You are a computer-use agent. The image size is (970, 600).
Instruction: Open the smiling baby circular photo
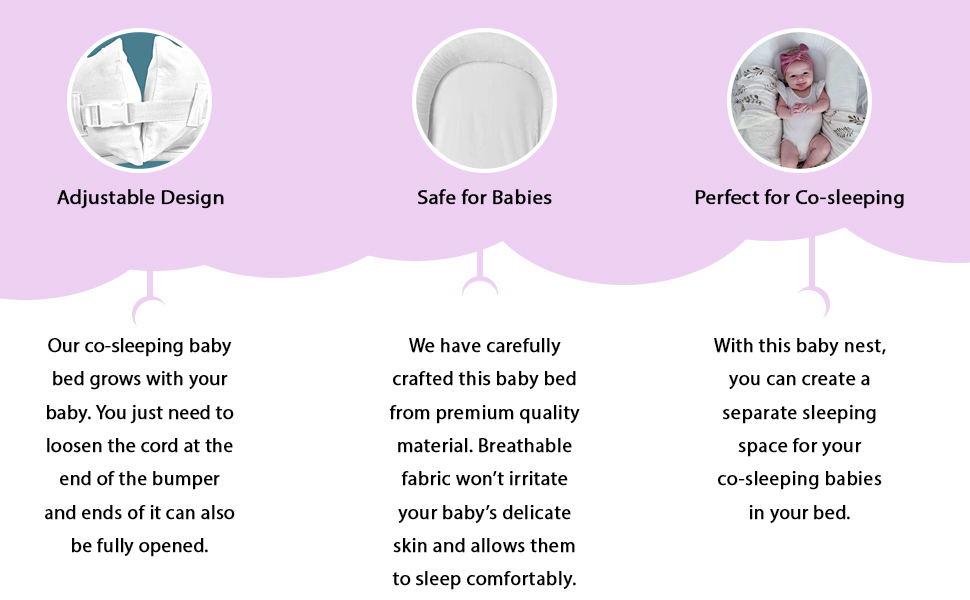point(799,100)
